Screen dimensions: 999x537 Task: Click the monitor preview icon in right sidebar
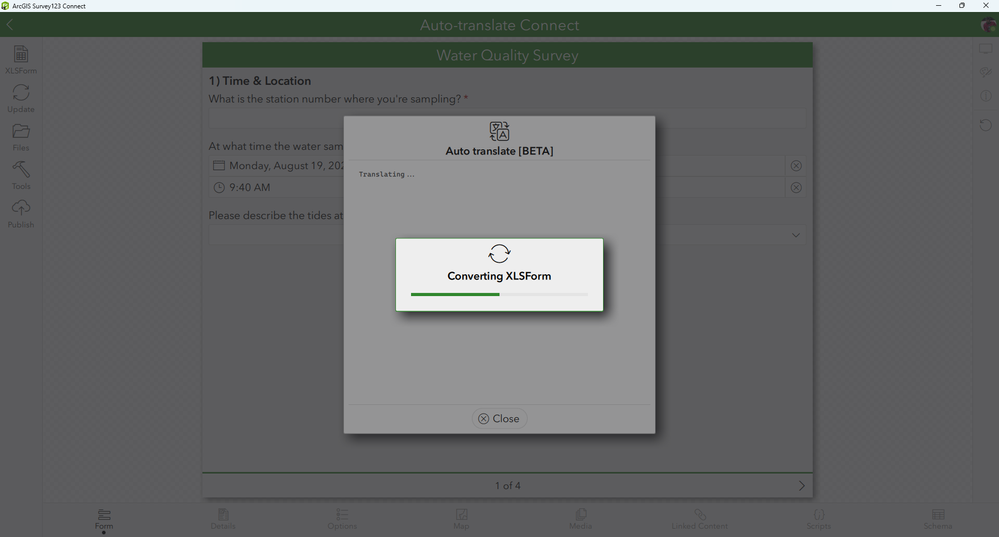pyautogui.click(x=986, y=49)
